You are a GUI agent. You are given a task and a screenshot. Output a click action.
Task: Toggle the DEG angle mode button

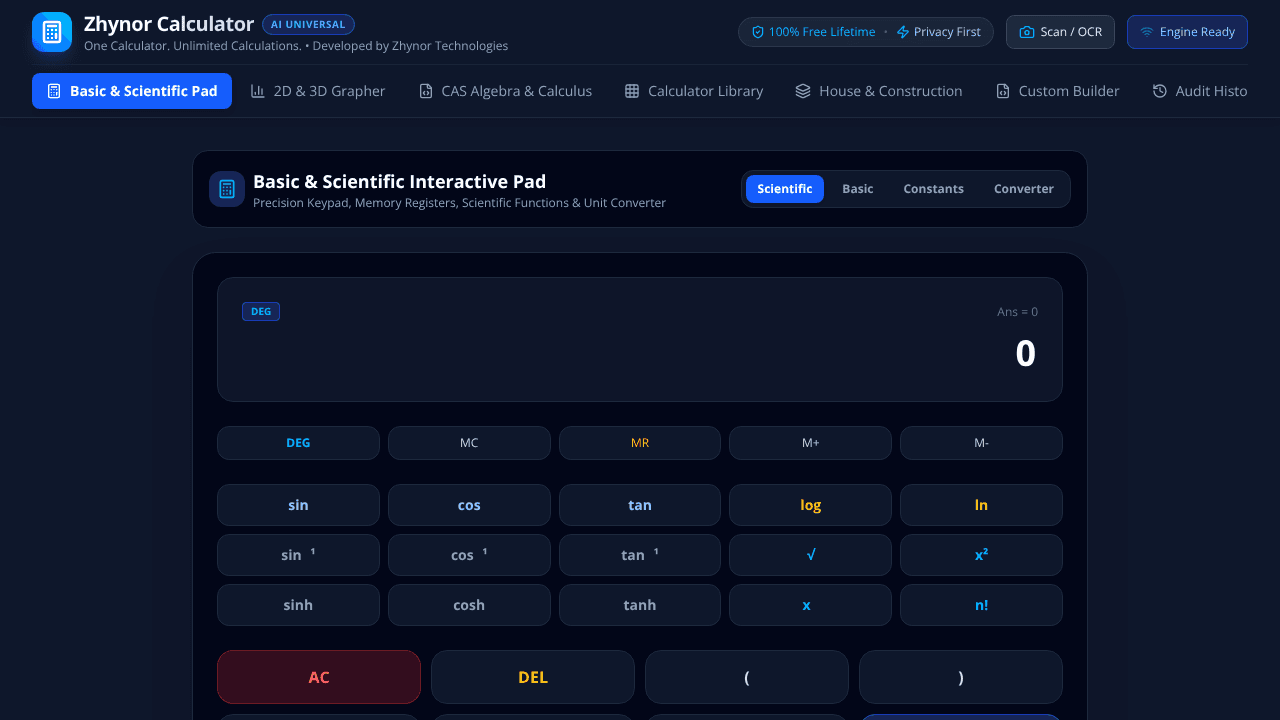(x=298, y=443)
